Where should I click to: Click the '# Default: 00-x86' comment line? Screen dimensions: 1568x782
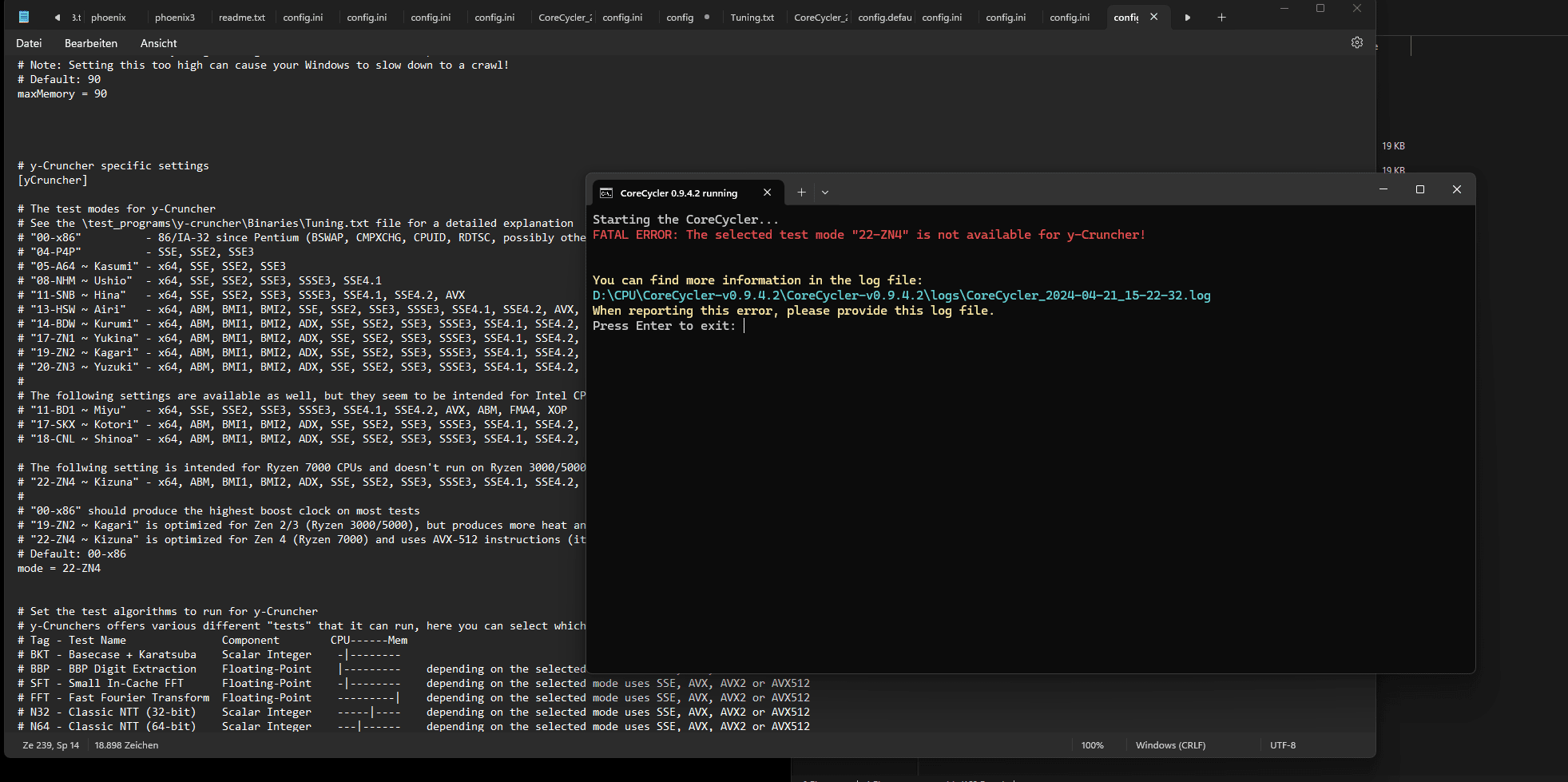click(x=72, y=554)
